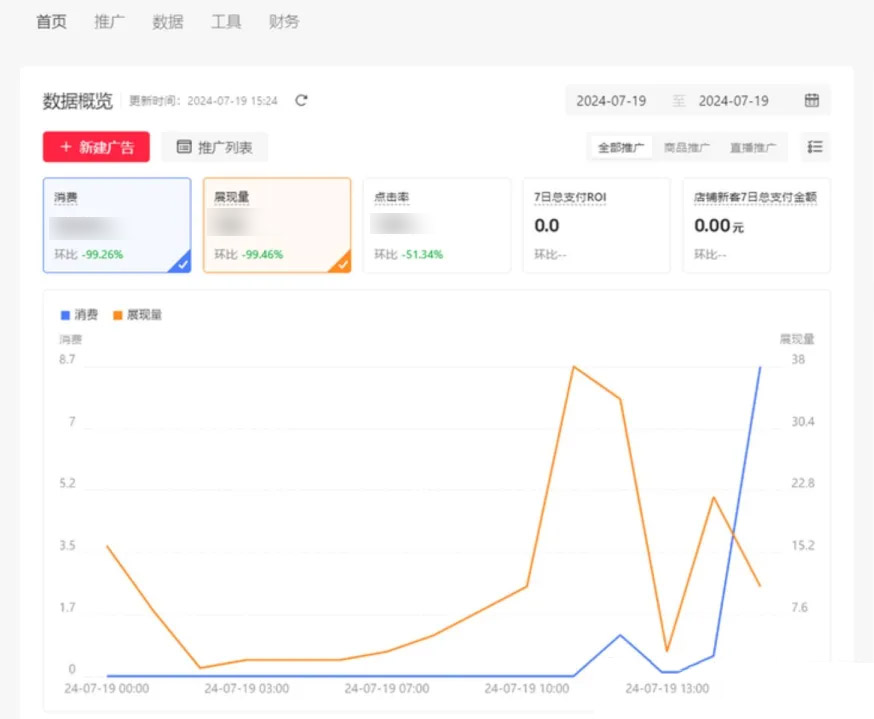Switch to the 商品推广 tab
Image resolution: width=874 pixels, height=719 pixels.
pos(687,148)
